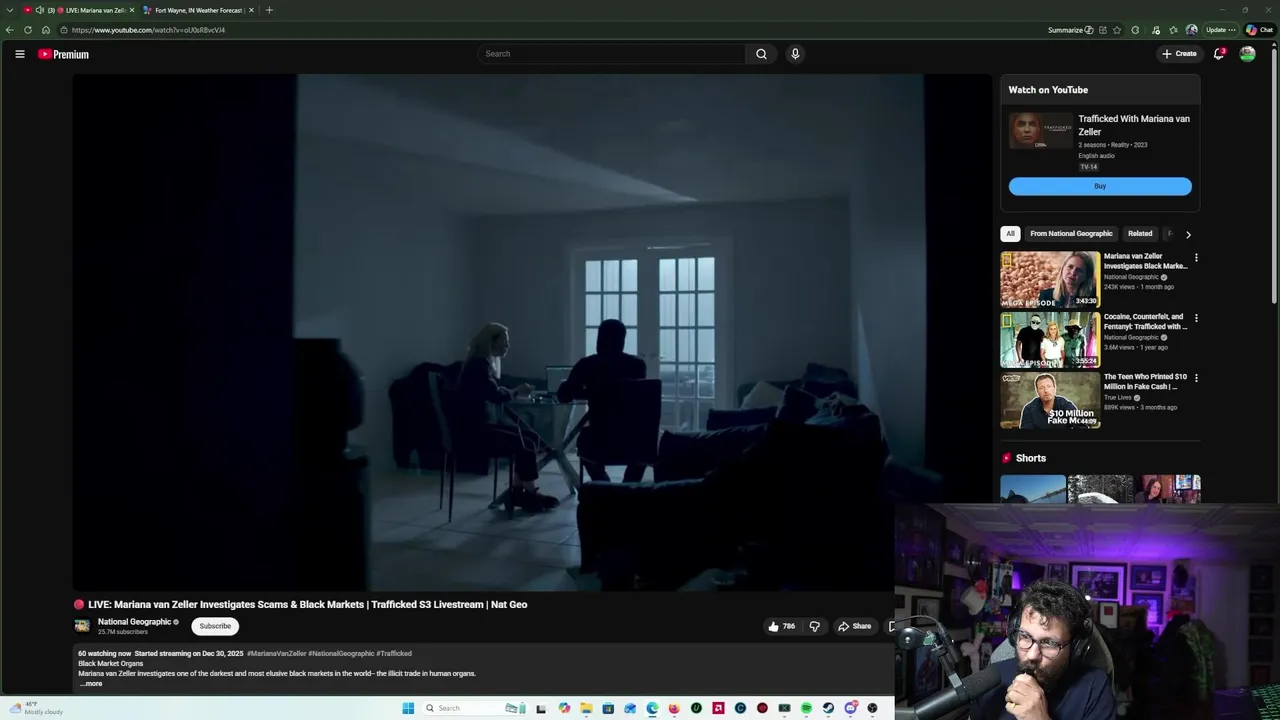1280x720 pixels.
Task: Select the All filter chip
Action: tap(1010, 234)
